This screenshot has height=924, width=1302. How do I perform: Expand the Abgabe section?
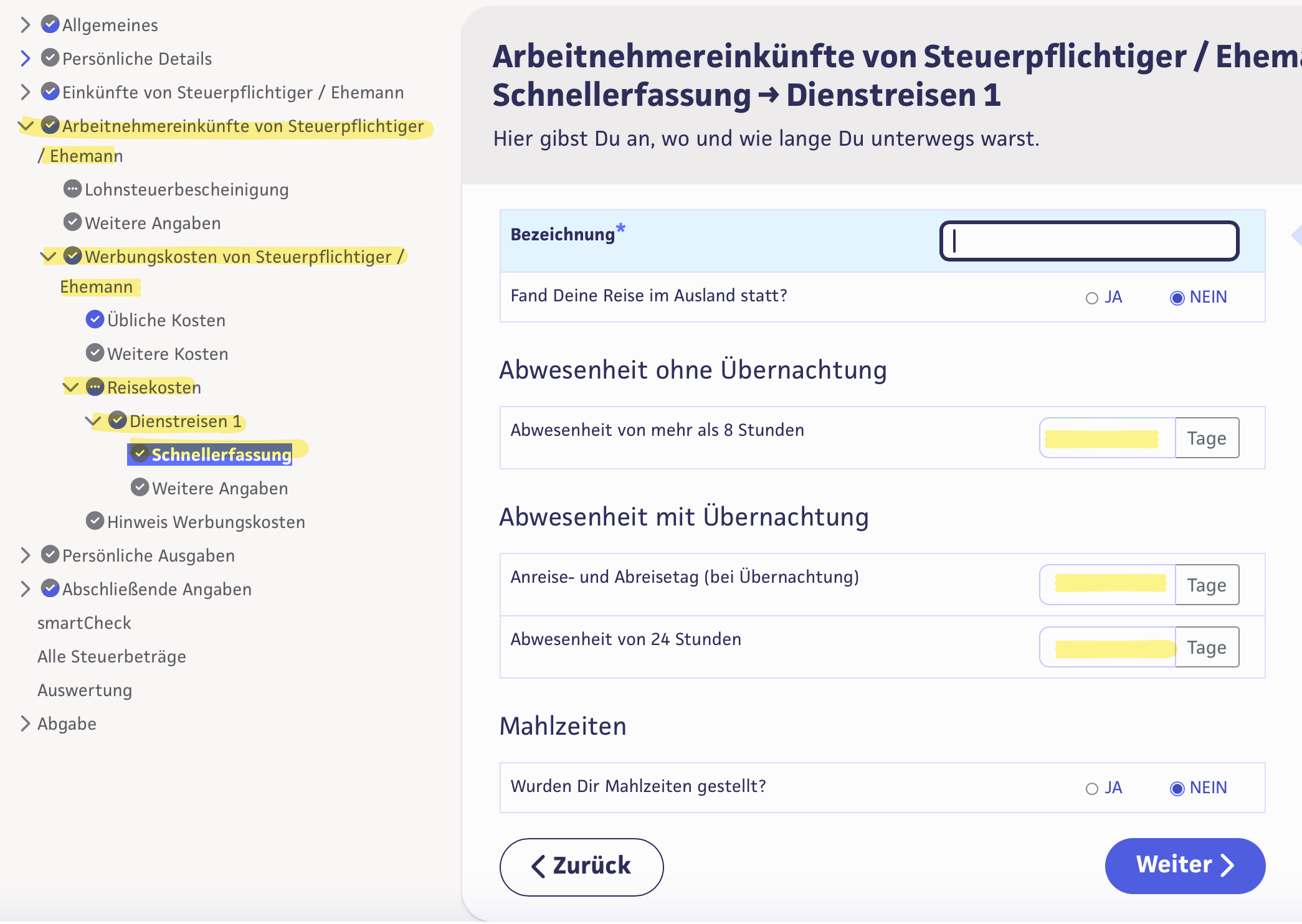[x=25, y=724]
